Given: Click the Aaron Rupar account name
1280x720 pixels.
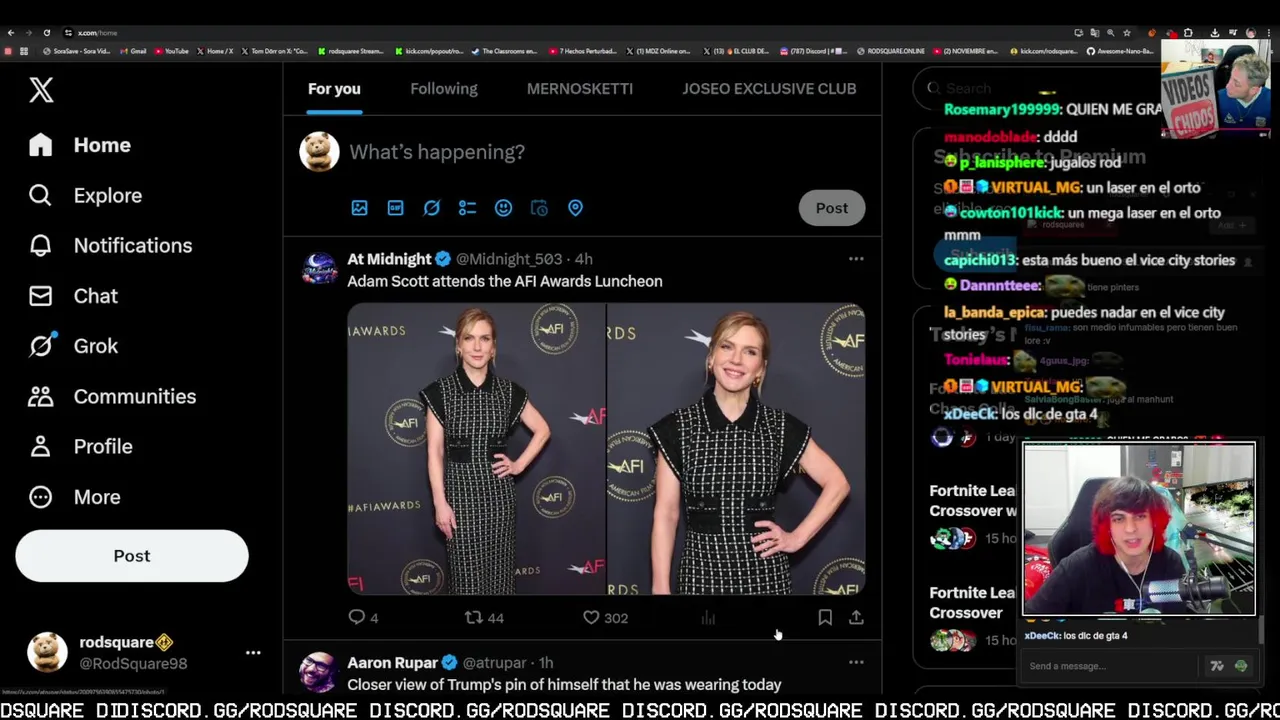Looking at the screenshot, I should tap(392, 663).
